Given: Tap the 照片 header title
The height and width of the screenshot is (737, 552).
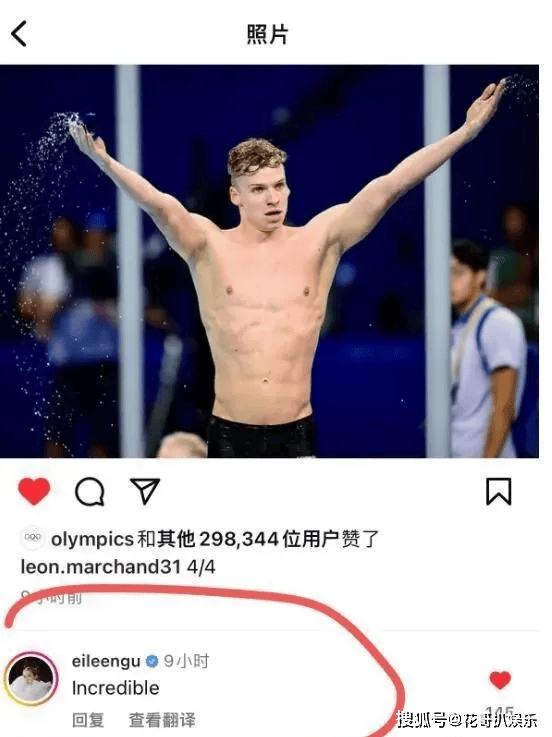Looking at the screenshot, I should coord(268,34).
